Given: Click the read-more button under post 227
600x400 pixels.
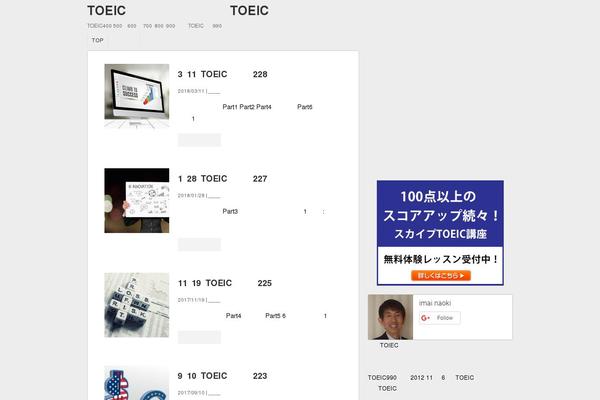Looking at the screenshot, I should (199, 245).
